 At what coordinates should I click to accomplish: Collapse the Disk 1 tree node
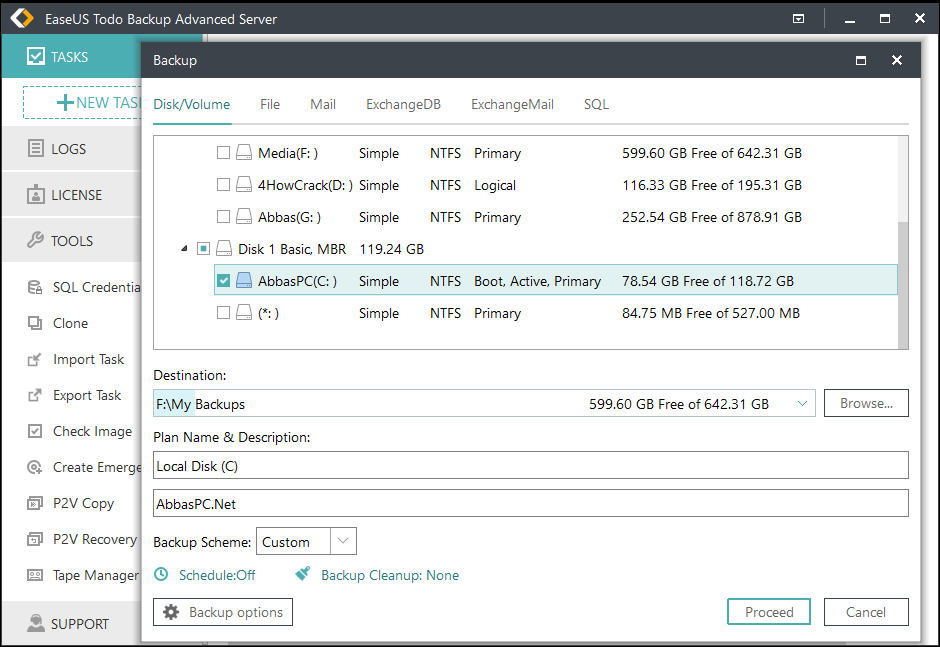click(x=184, y=248)
